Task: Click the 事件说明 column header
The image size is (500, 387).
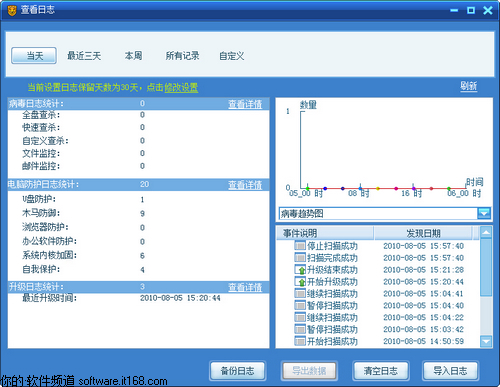Action: (x=325, y=233)
